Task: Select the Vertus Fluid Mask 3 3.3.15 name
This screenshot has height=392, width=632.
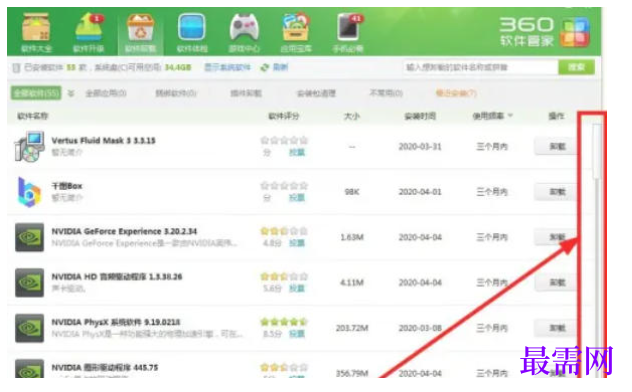Action: pos(103,140)
